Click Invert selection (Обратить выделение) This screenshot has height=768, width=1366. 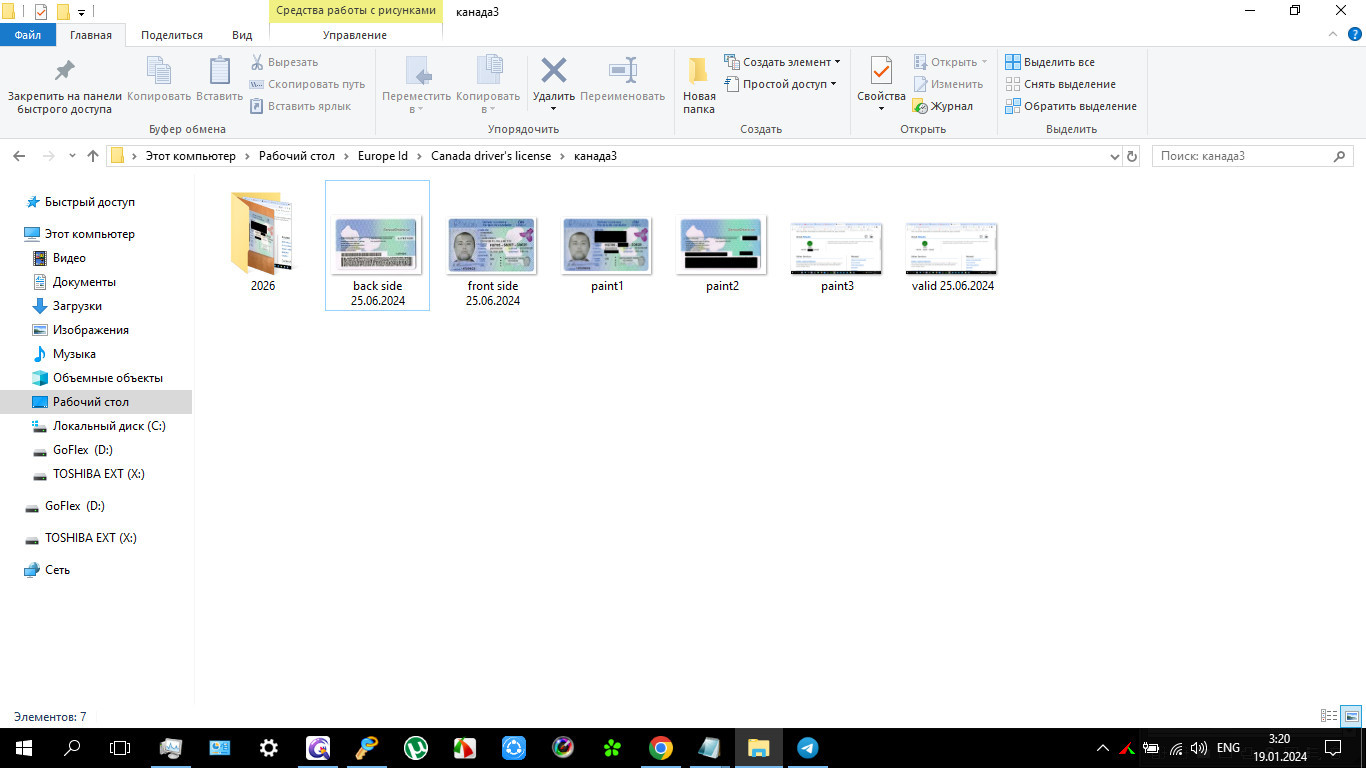coord(1070,106)
